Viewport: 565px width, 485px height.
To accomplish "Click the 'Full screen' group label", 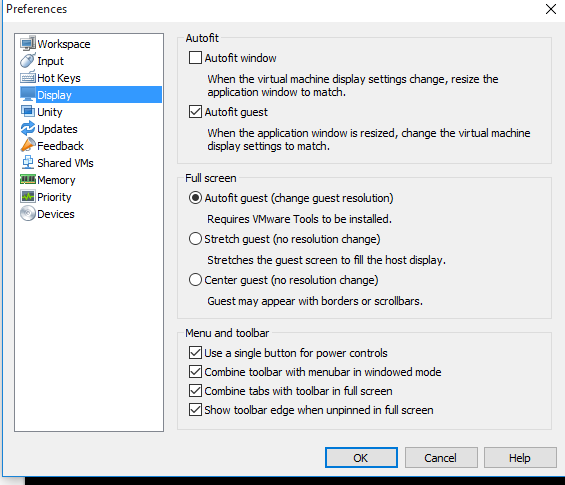I will [211, 178].
